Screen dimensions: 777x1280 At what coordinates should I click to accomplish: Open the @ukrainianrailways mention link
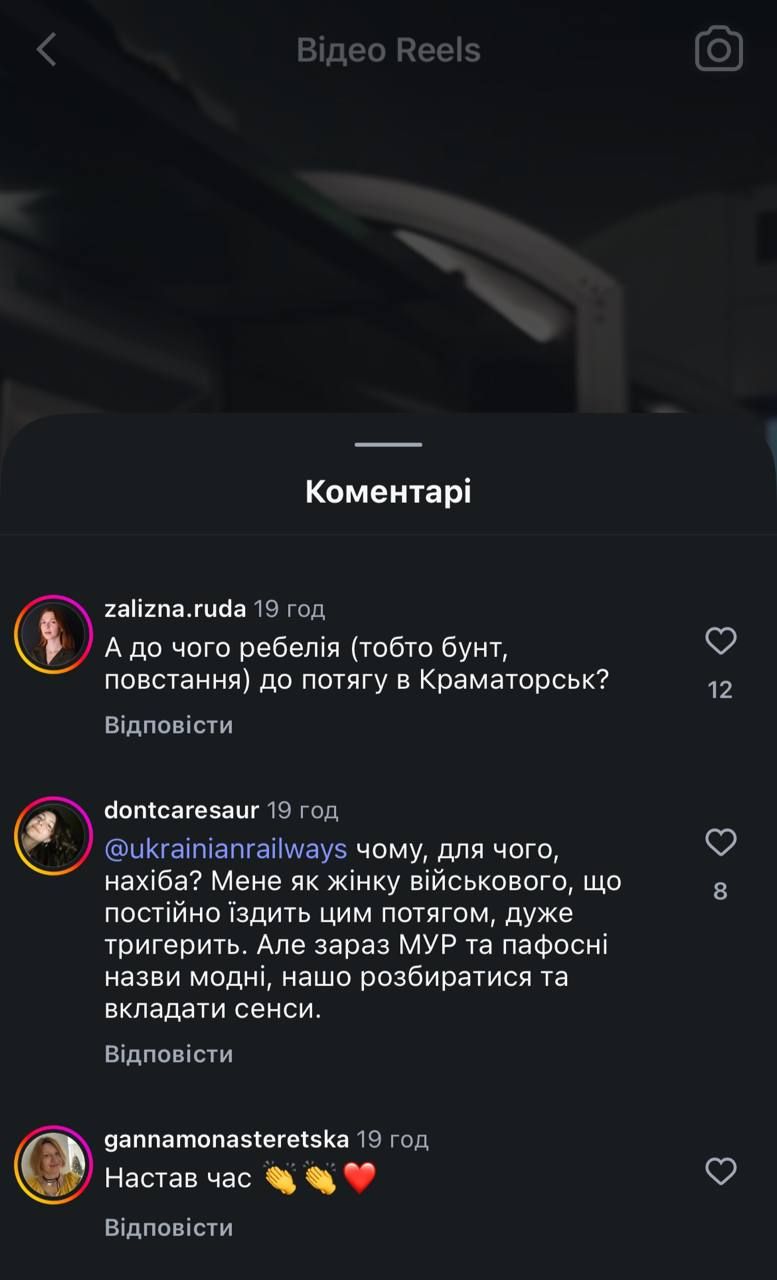tap(226, 849)
